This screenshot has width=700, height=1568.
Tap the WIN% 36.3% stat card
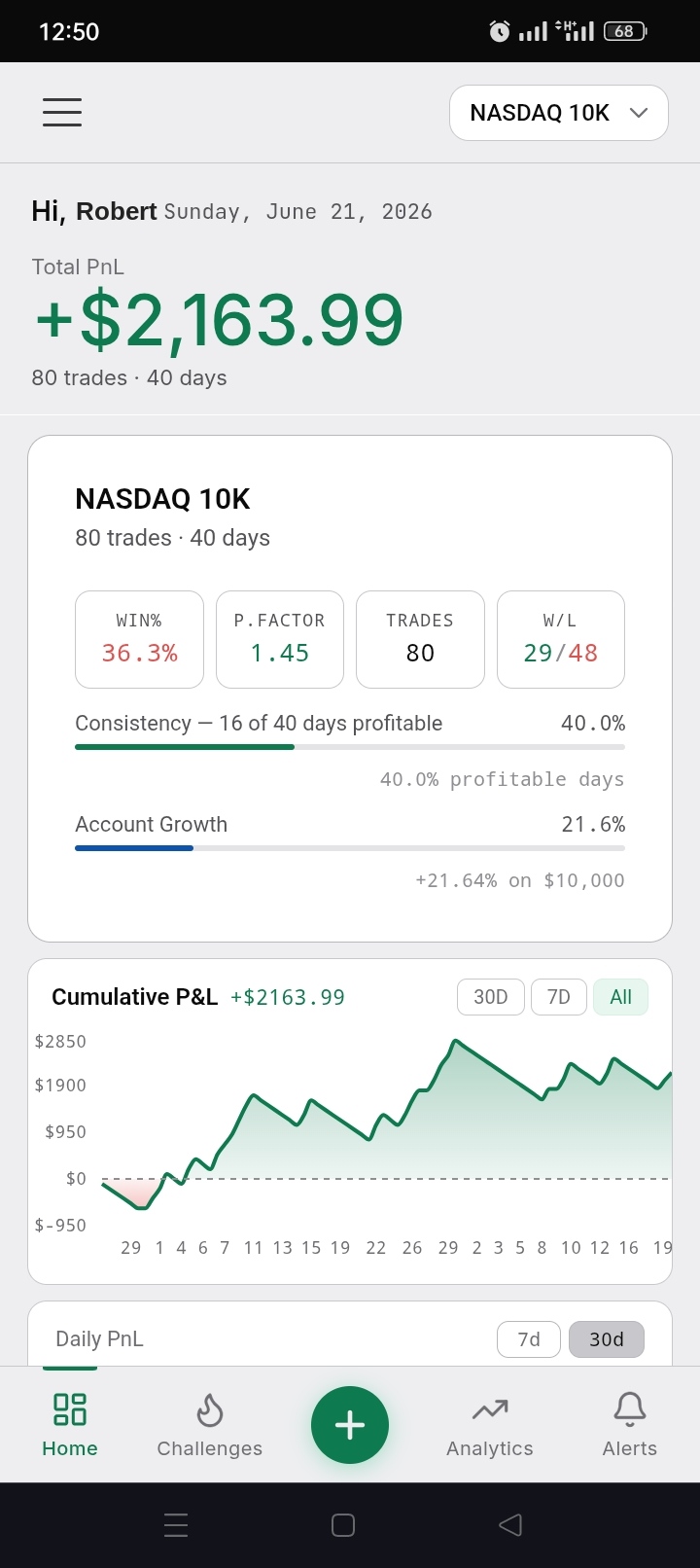(139, 639)
